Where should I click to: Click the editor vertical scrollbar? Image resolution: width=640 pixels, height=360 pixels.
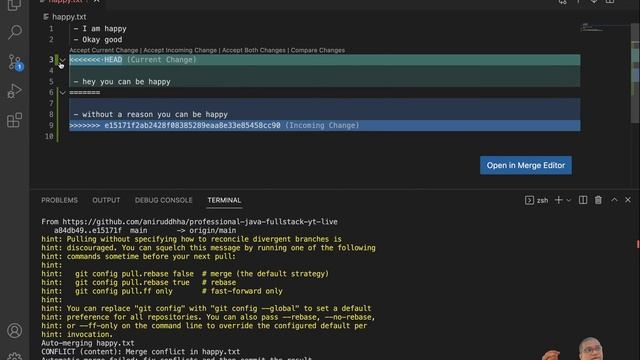(x=635, y=73)
